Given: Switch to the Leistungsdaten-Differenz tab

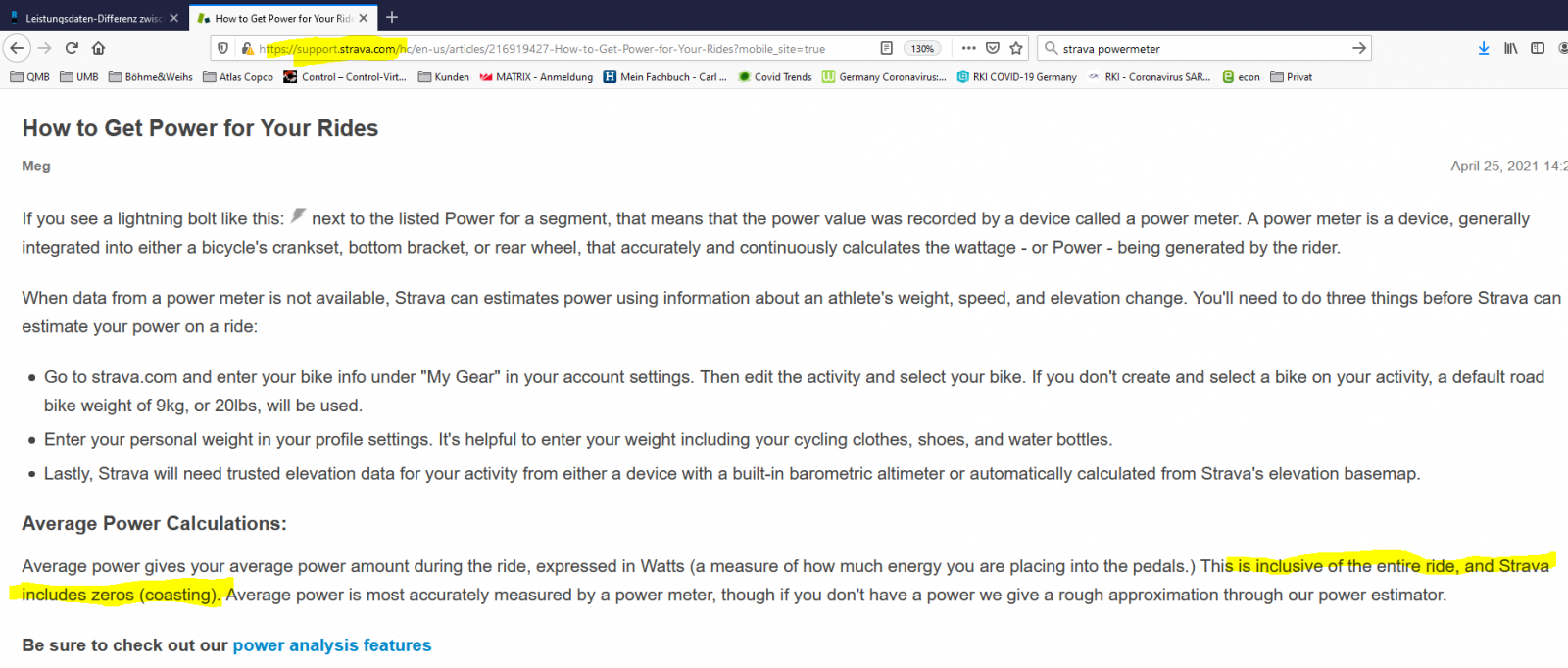Looking at the screenshot, I should pos(88,18).
